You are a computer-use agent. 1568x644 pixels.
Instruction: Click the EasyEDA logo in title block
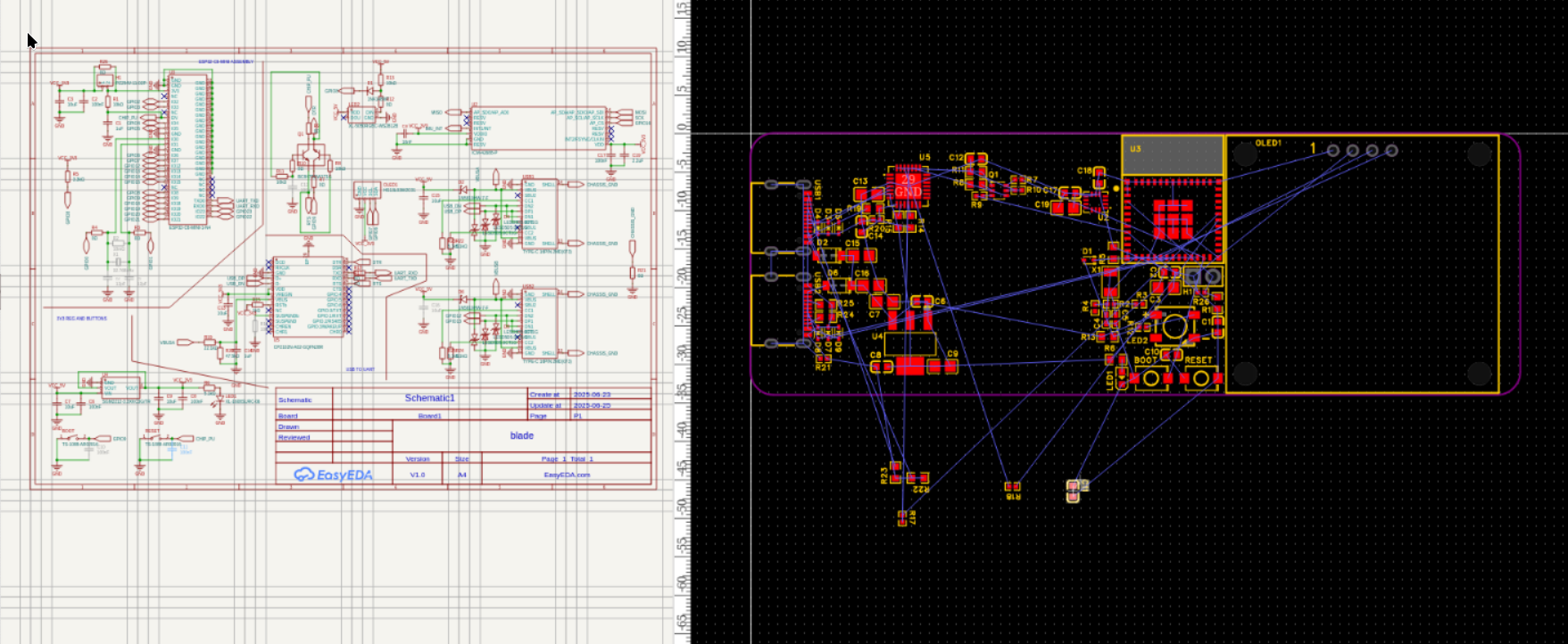333,475
